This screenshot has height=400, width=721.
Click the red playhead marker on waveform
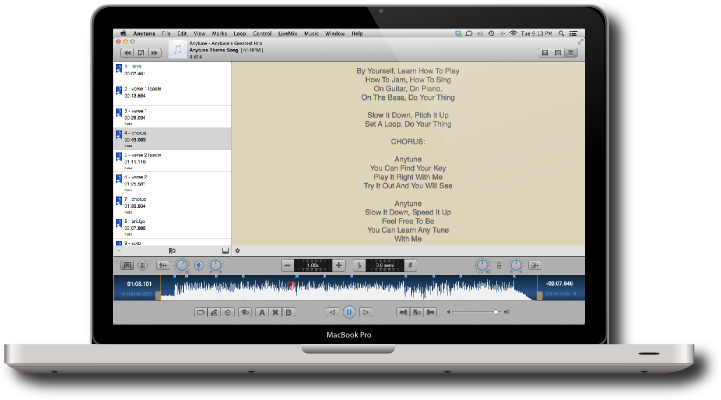291,286
